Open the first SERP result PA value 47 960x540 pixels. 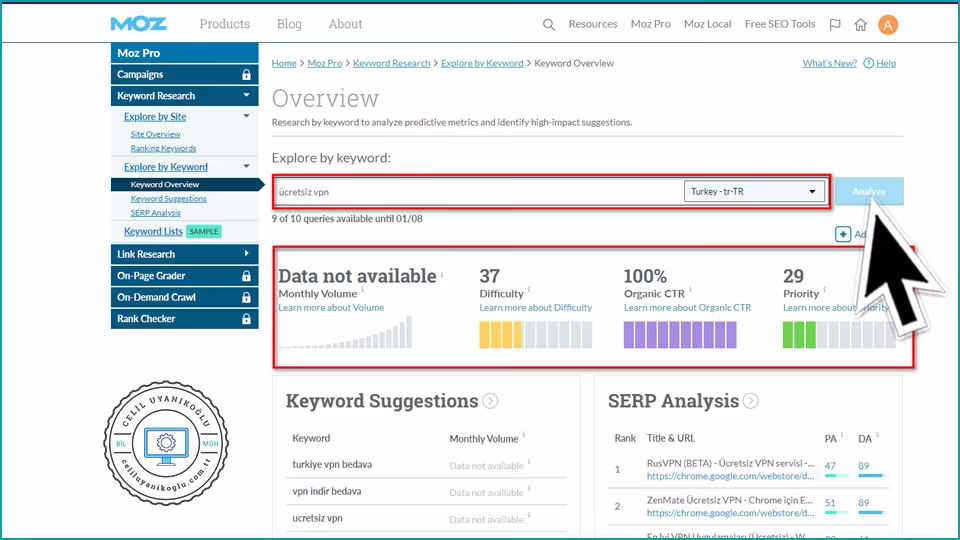pos(830,465)
